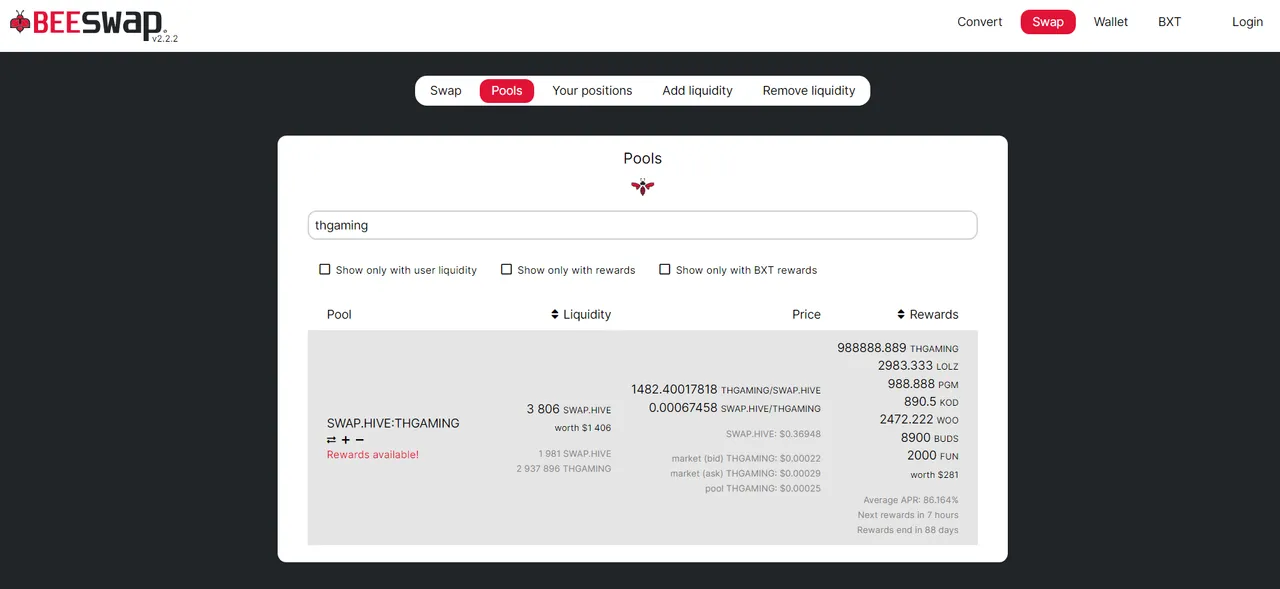The width and height of the screenshot is (1280, 589).
Task: Click Rewards end in 88 days text
Action: (908, 530)
